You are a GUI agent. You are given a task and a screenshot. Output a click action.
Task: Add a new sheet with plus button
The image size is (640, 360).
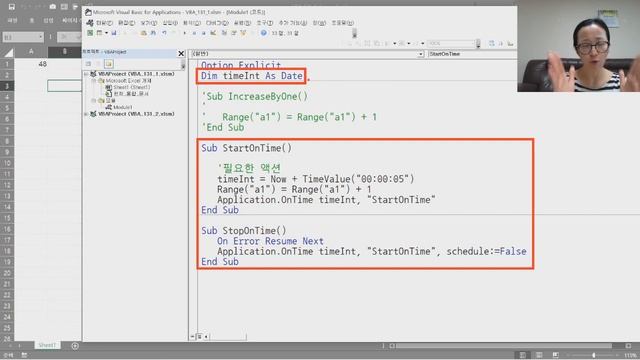coord(75,346)
